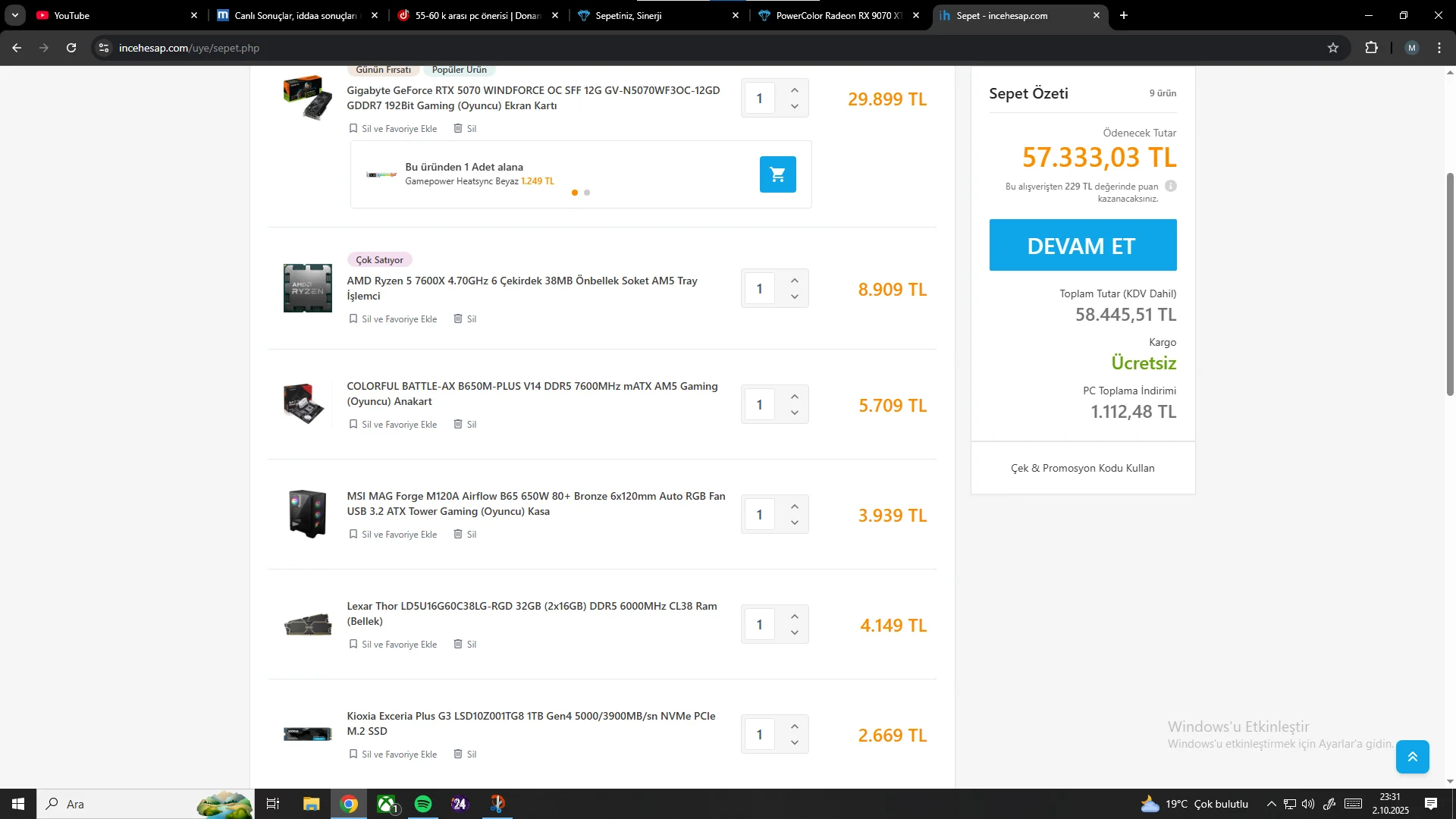Open Spotify from the Windows taskbar
1456x819 pixels.
(x=423, y=804)
